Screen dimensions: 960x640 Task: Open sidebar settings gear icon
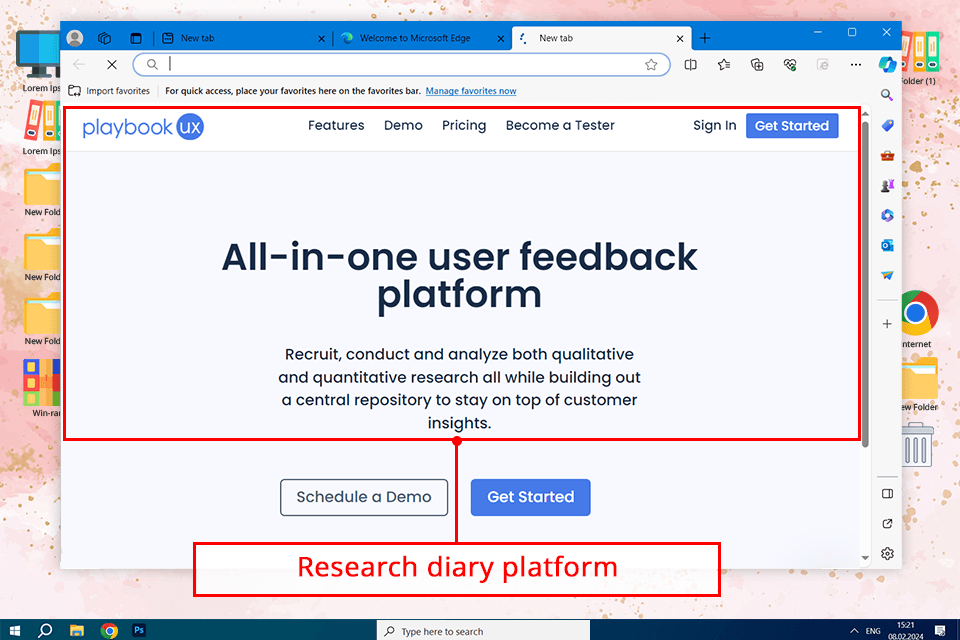[887, 554]
